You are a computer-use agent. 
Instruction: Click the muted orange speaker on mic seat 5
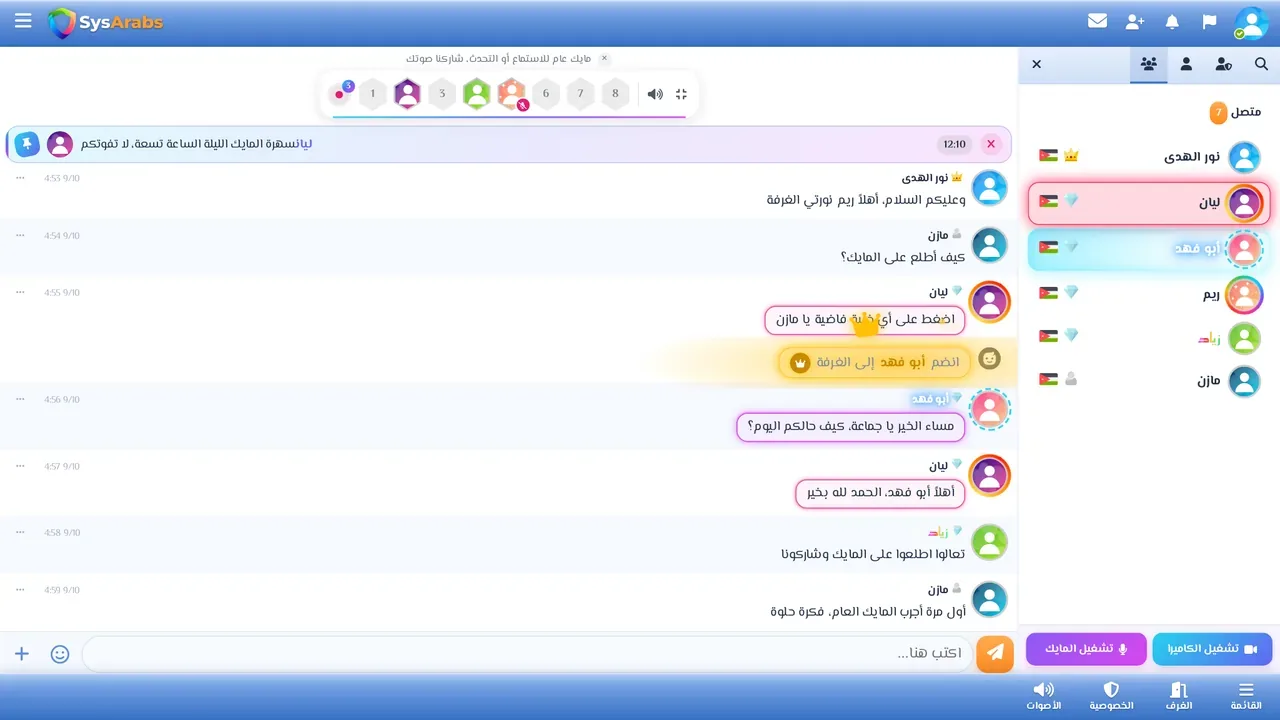tap(512, 94)
